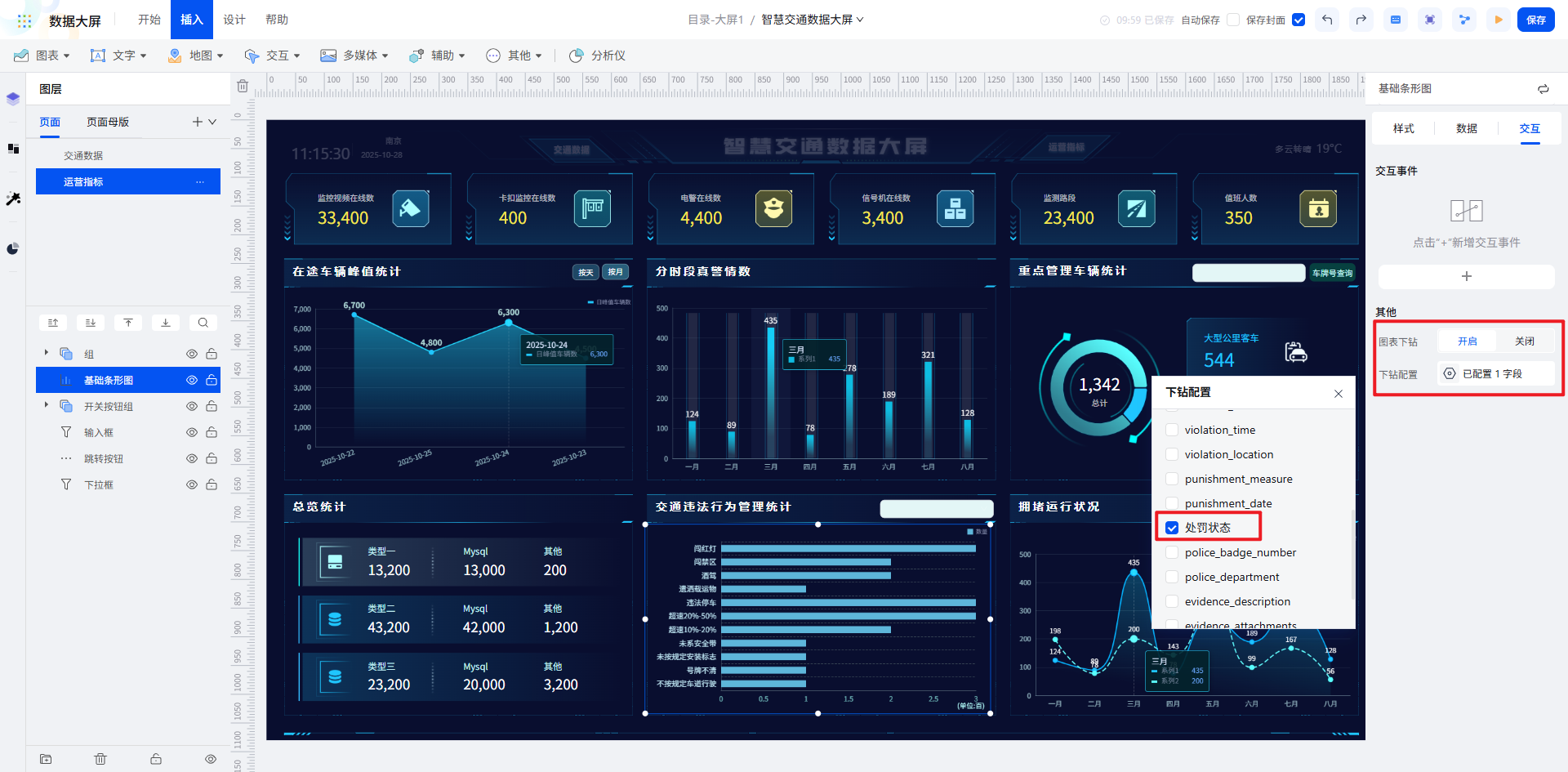Expand the 开关按钮组 layer group
This screenshot has width=1568, height=772.
46,404
